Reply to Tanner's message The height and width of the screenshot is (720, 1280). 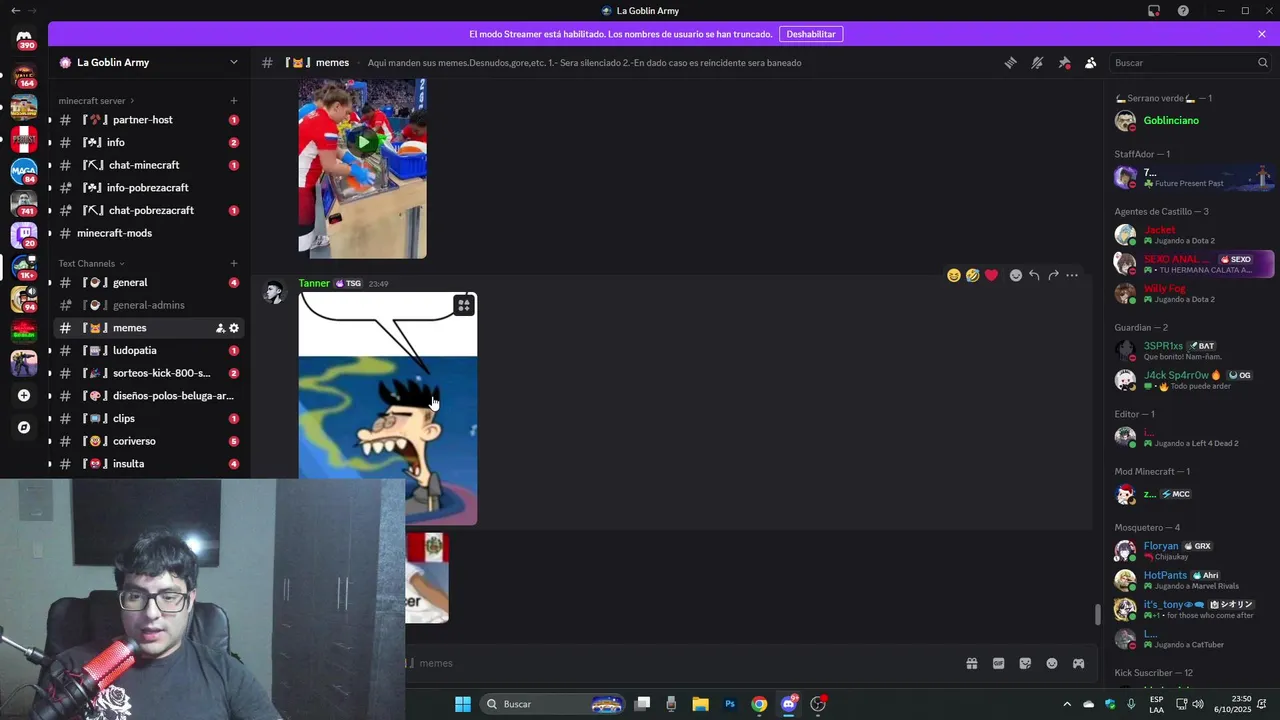tap(1034, 275)
